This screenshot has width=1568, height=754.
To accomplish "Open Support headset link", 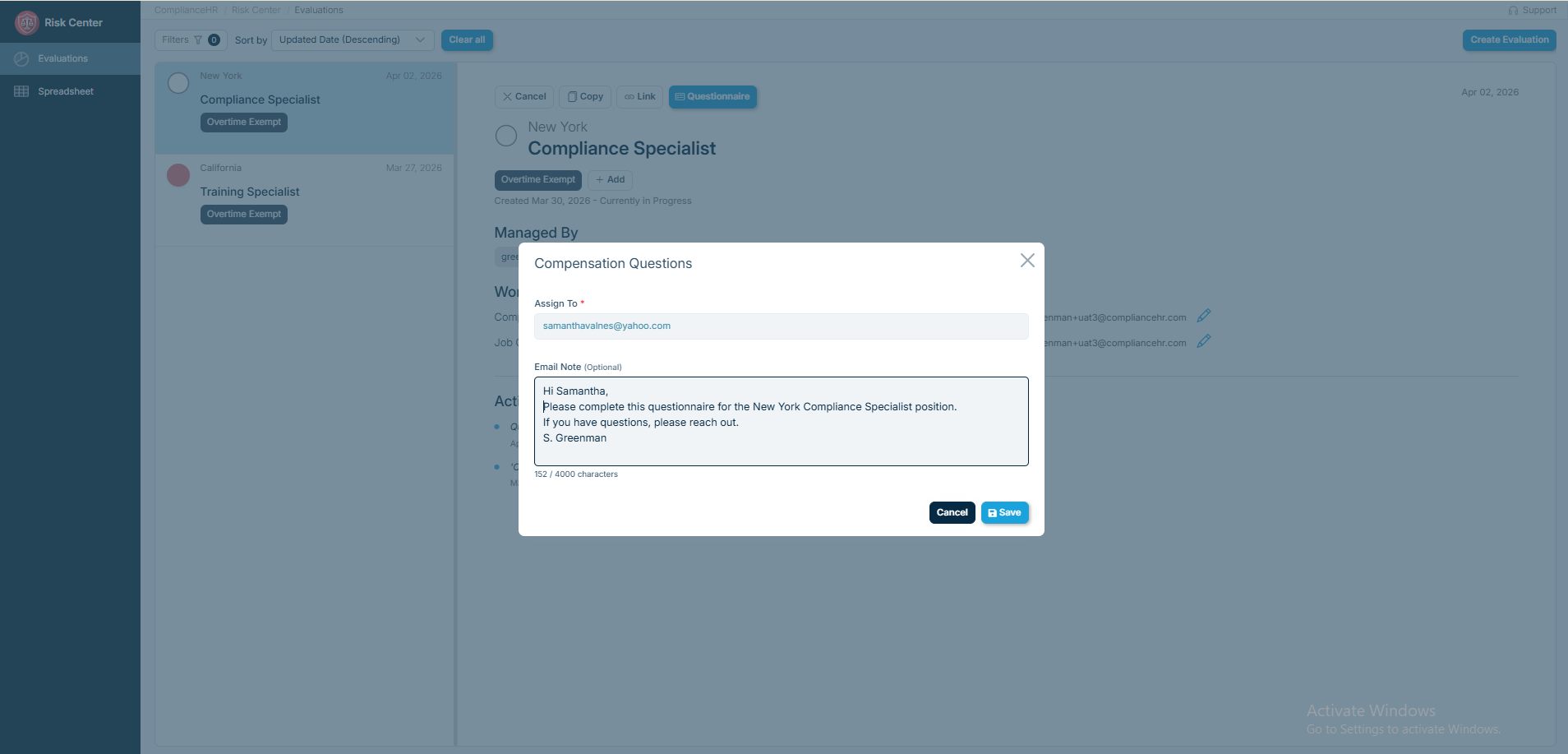I will 1532,10.
